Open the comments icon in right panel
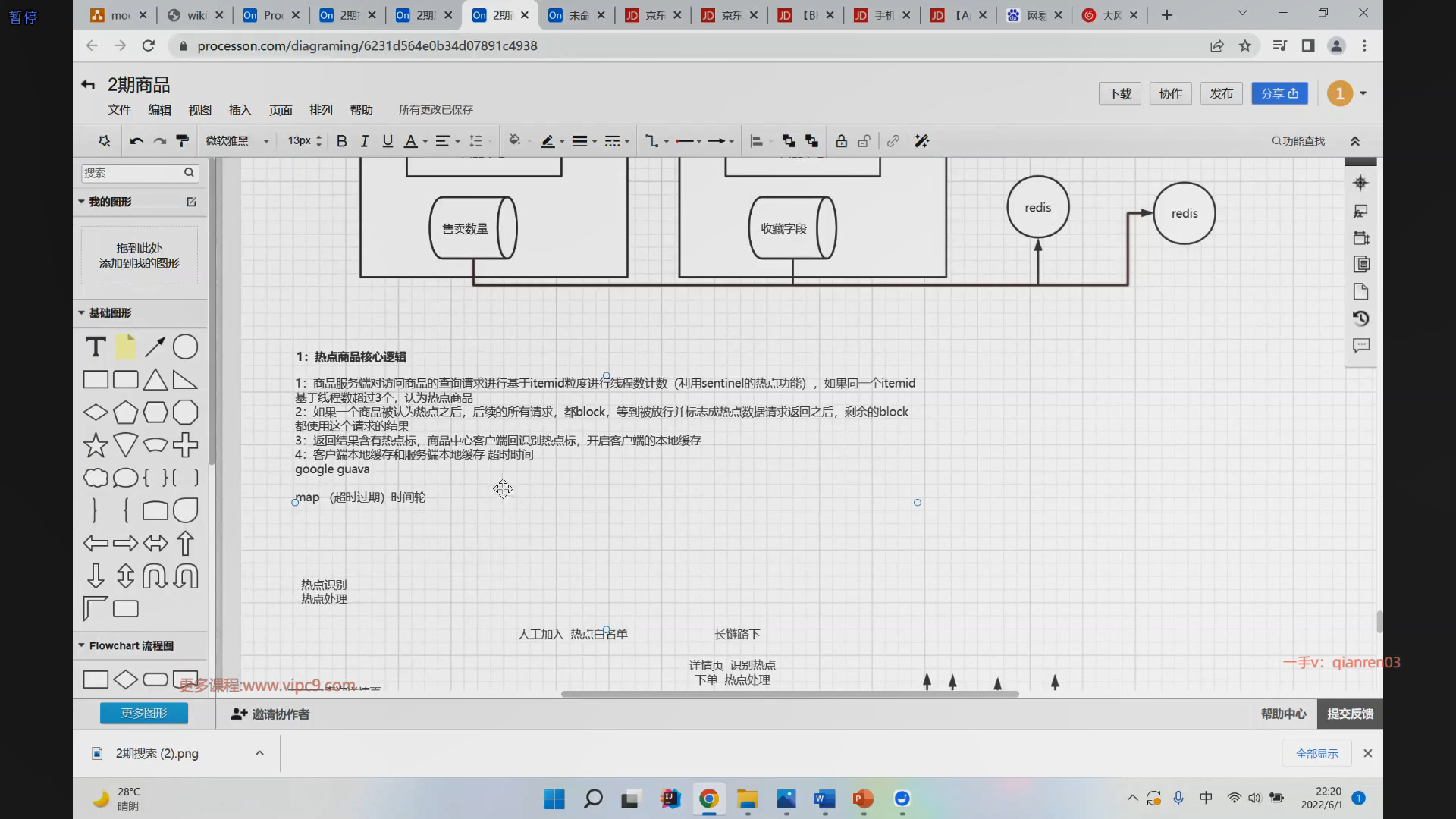1456x819 pixels. coord(1361,346)
